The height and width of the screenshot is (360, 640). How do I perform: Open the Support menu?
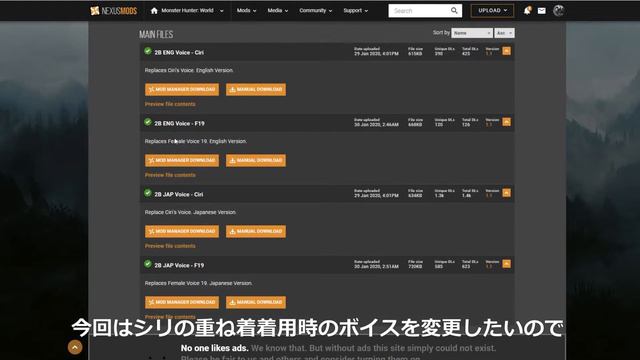coord(356,11)
